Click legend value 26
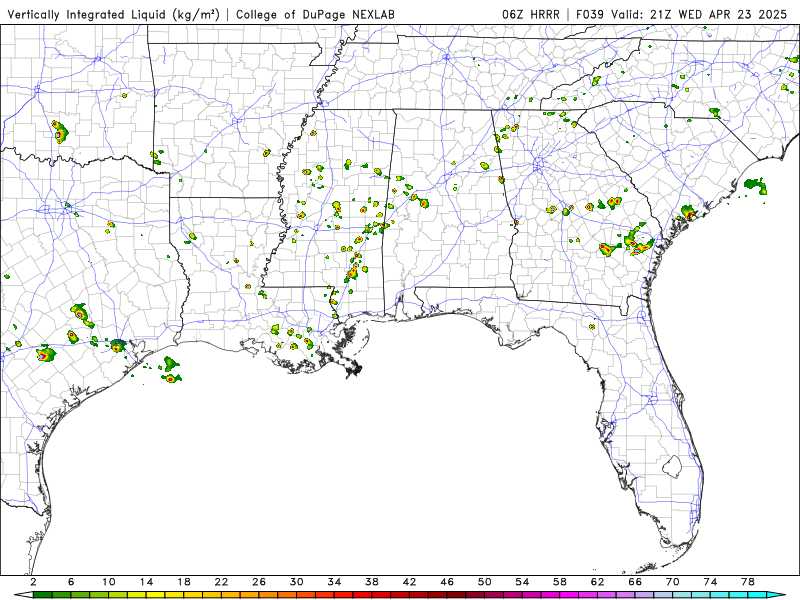Viewport: 800px width, 600px height. 259,582
